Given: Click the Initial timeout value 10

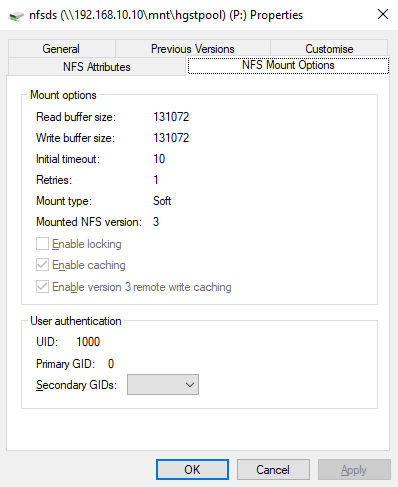Looking at the screenshot, I should 159,159.
